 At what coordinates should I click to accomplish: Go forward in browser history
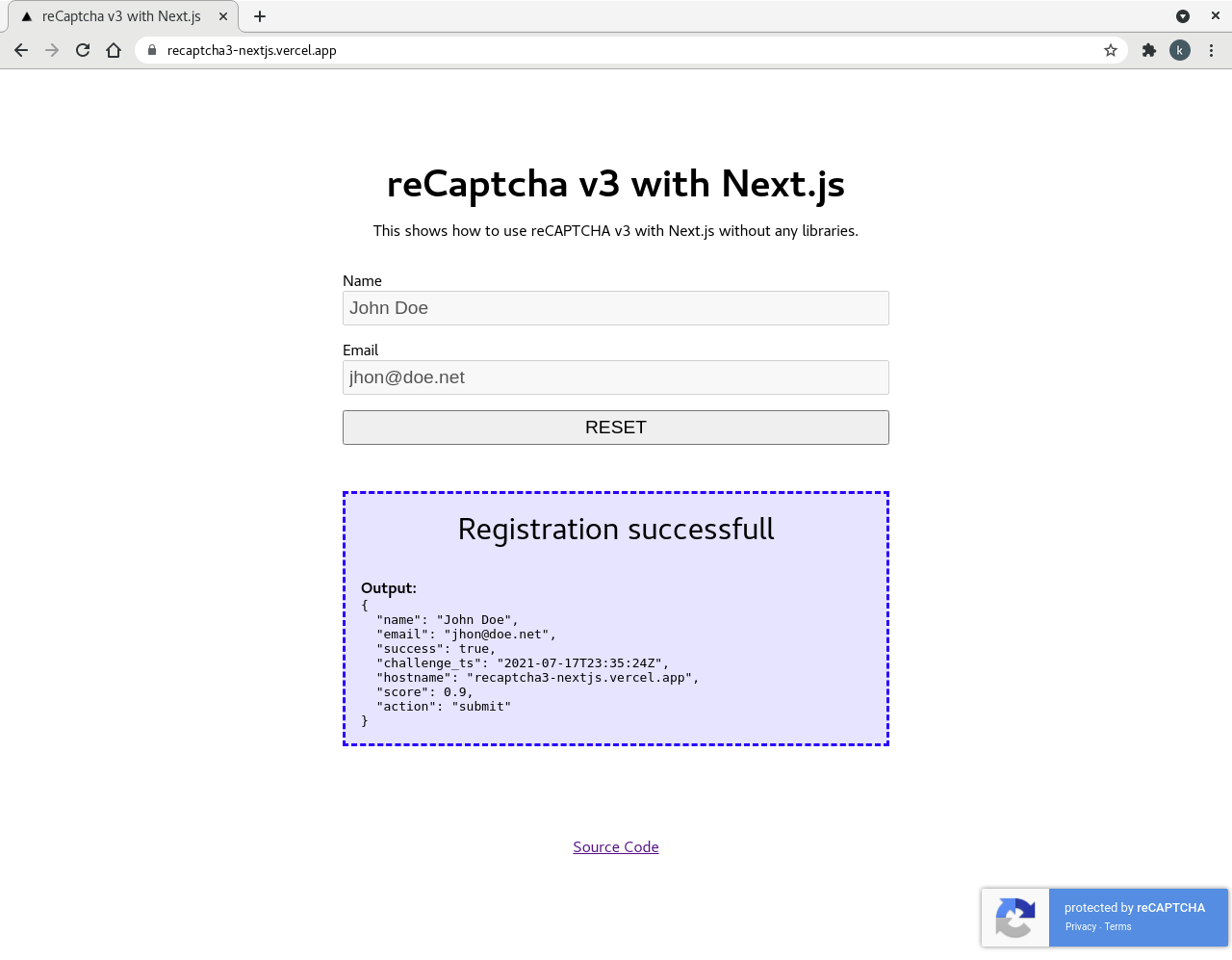point(52,50)
